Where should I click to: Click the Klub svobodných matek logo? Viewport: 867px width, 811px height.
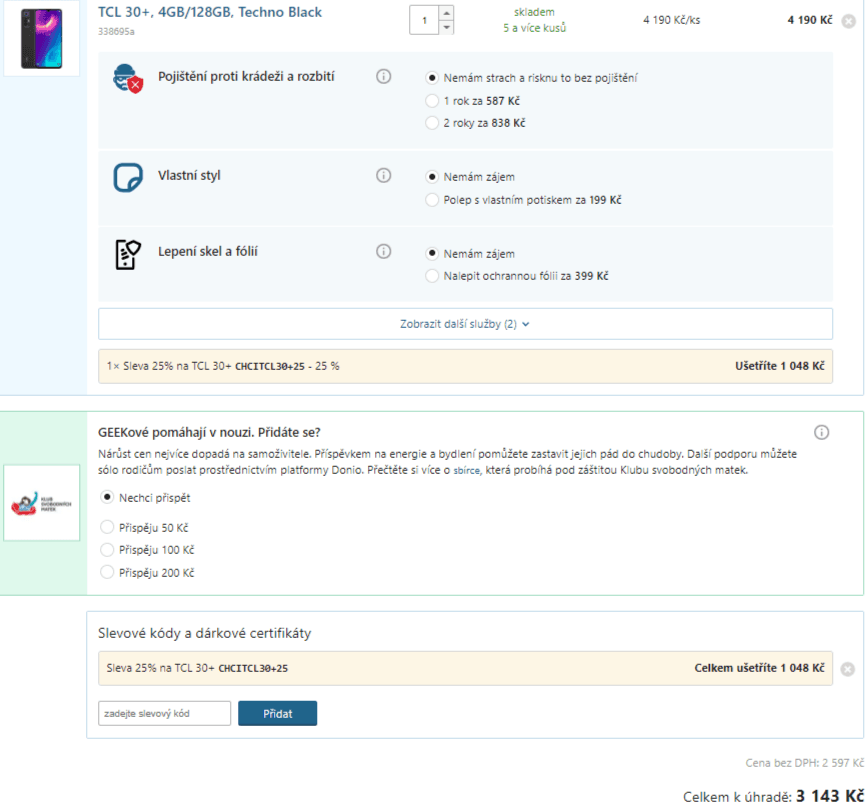point(41,503)
